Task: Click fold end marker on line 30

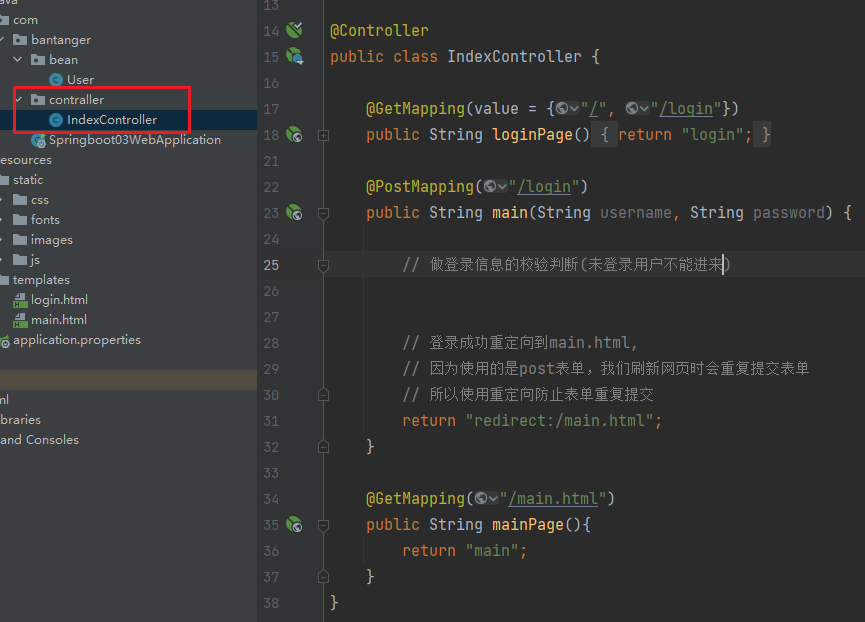Action: (x=324, y=395)
